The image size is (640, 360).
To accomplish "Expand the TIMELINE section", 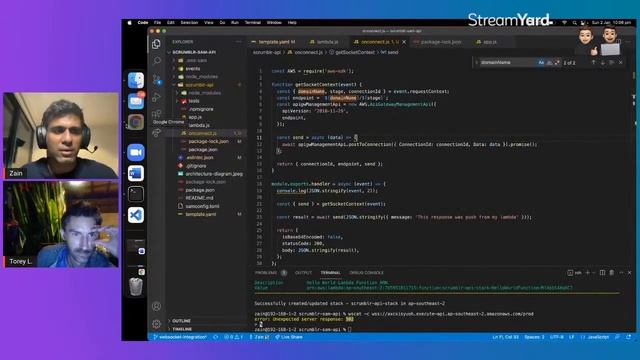I will coord(182,329).
